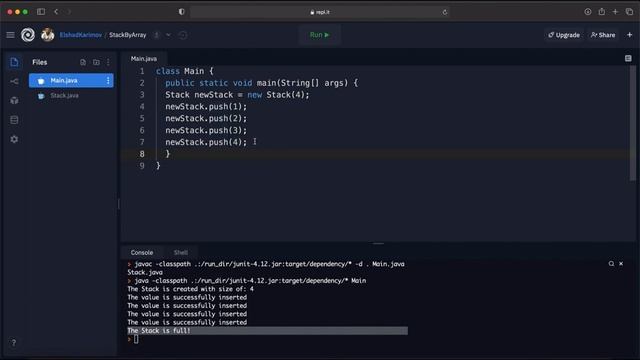
Task: Click the Share button
Action: 603,35
